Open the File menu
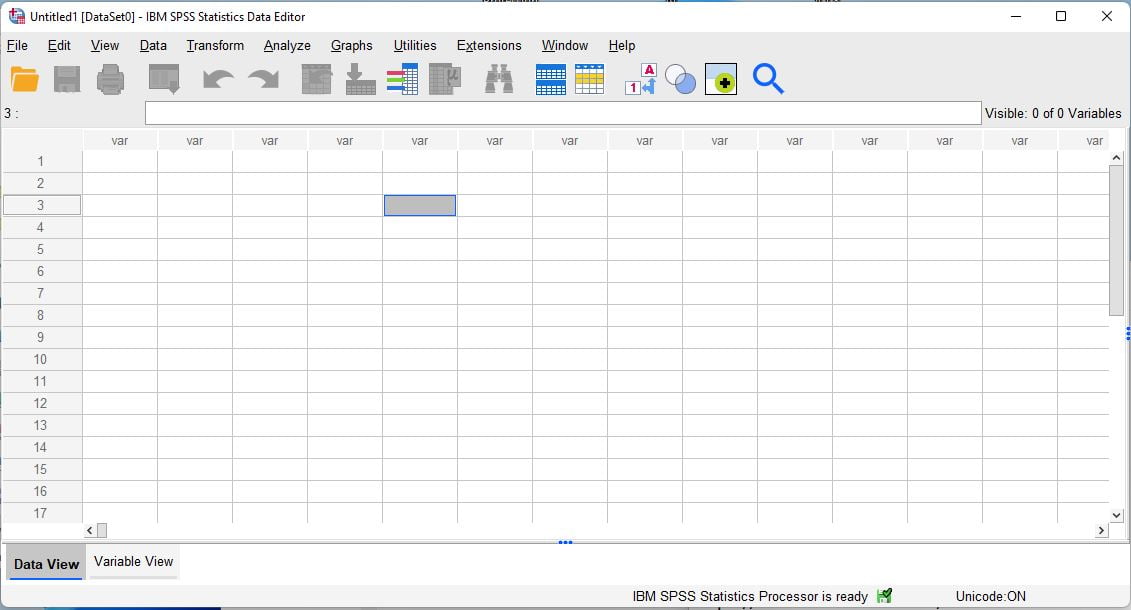Image resolution: width=1131 pixels, height=610 pixels. [17, 45]
